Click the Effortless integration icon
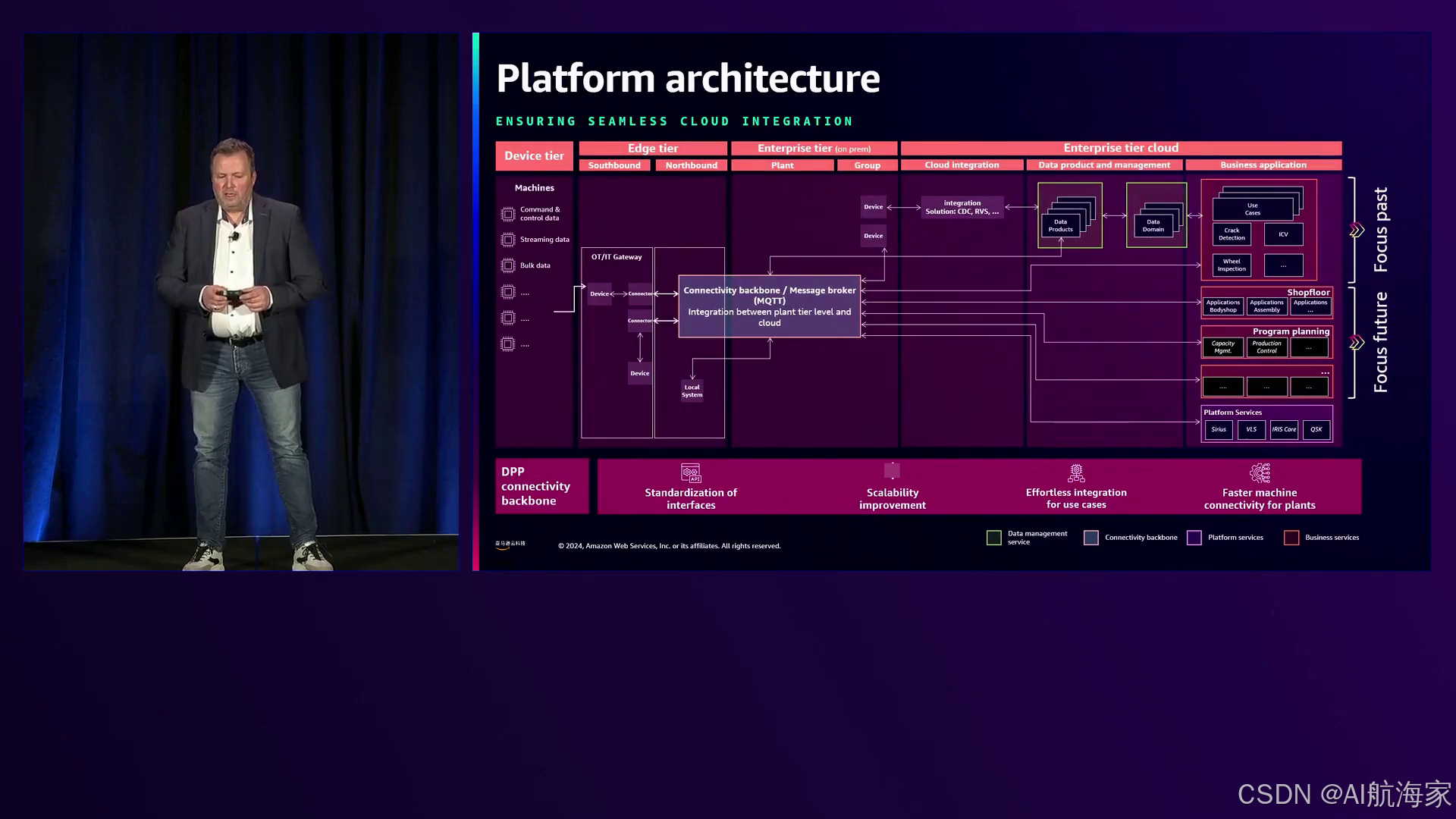Screen dimensions: 1456x819 (1076, 474)
